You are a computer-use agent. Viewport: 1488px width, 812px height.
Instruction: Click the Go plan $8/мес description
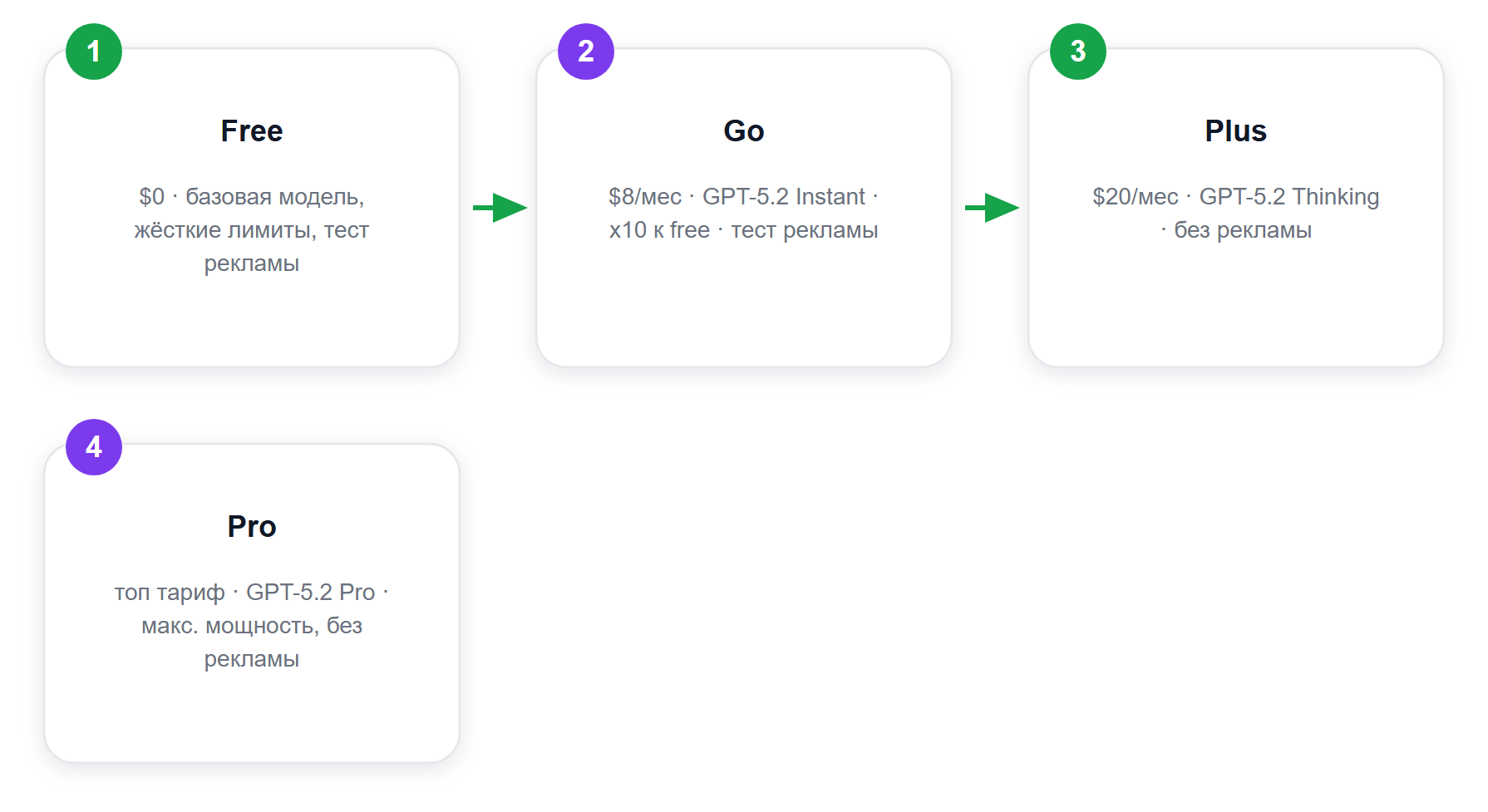pos(744,214)
